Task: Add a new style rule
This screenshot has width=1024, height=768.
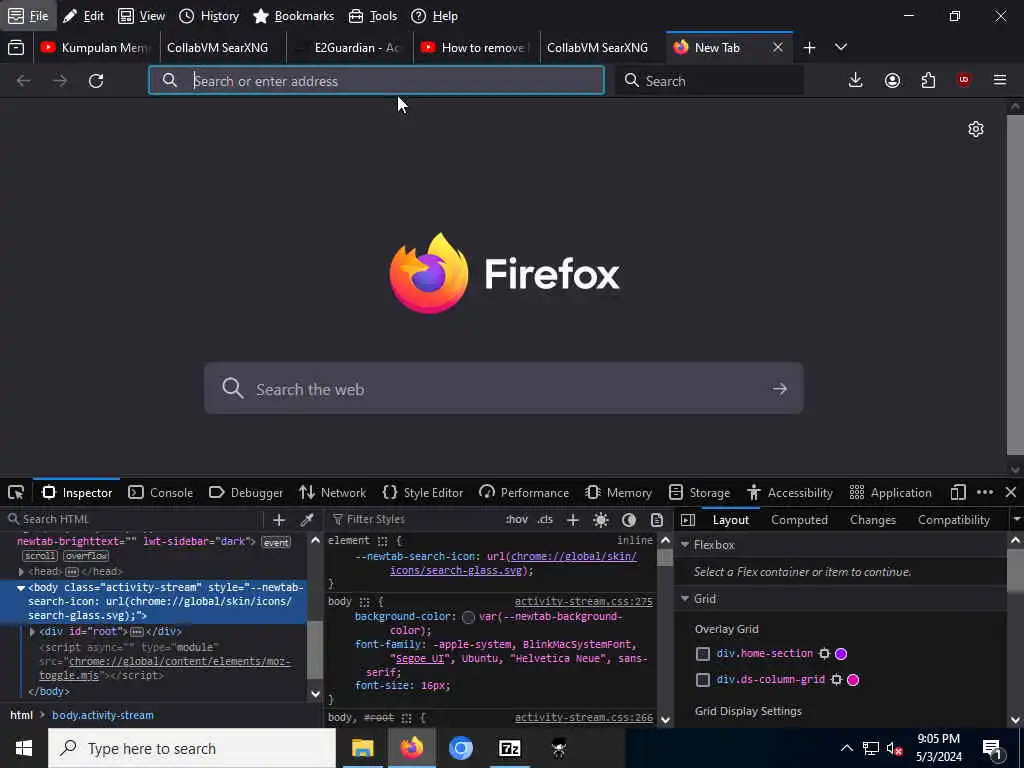Action: click(573, 520)
